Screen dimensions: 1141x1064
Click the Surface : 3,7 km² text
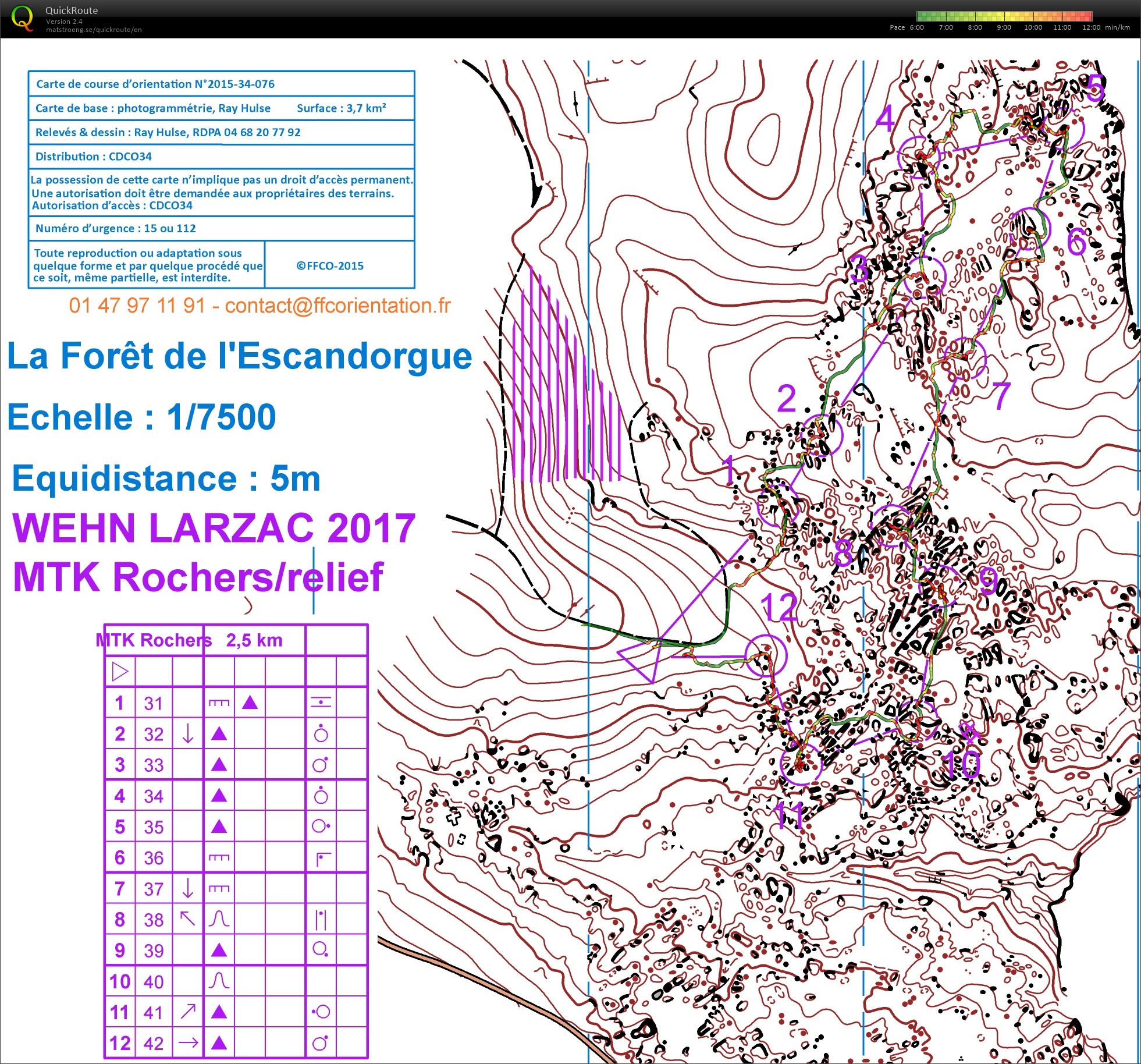click(342, 108)
